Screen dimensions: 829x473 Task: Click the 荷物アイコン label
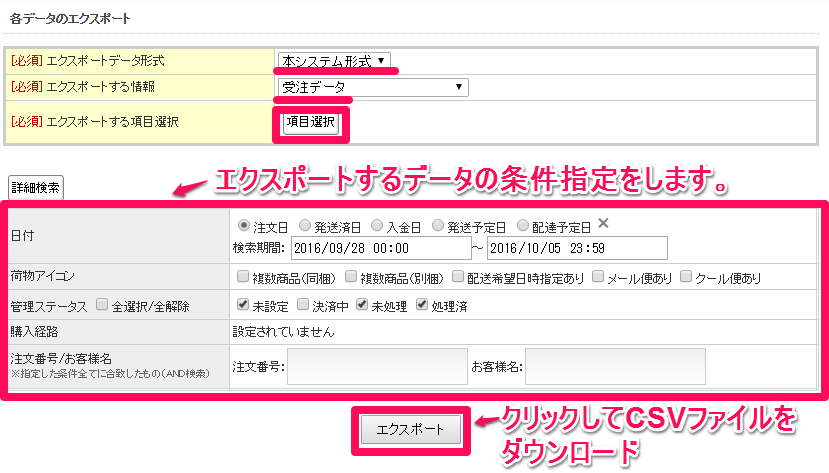[x=43, y=276]
